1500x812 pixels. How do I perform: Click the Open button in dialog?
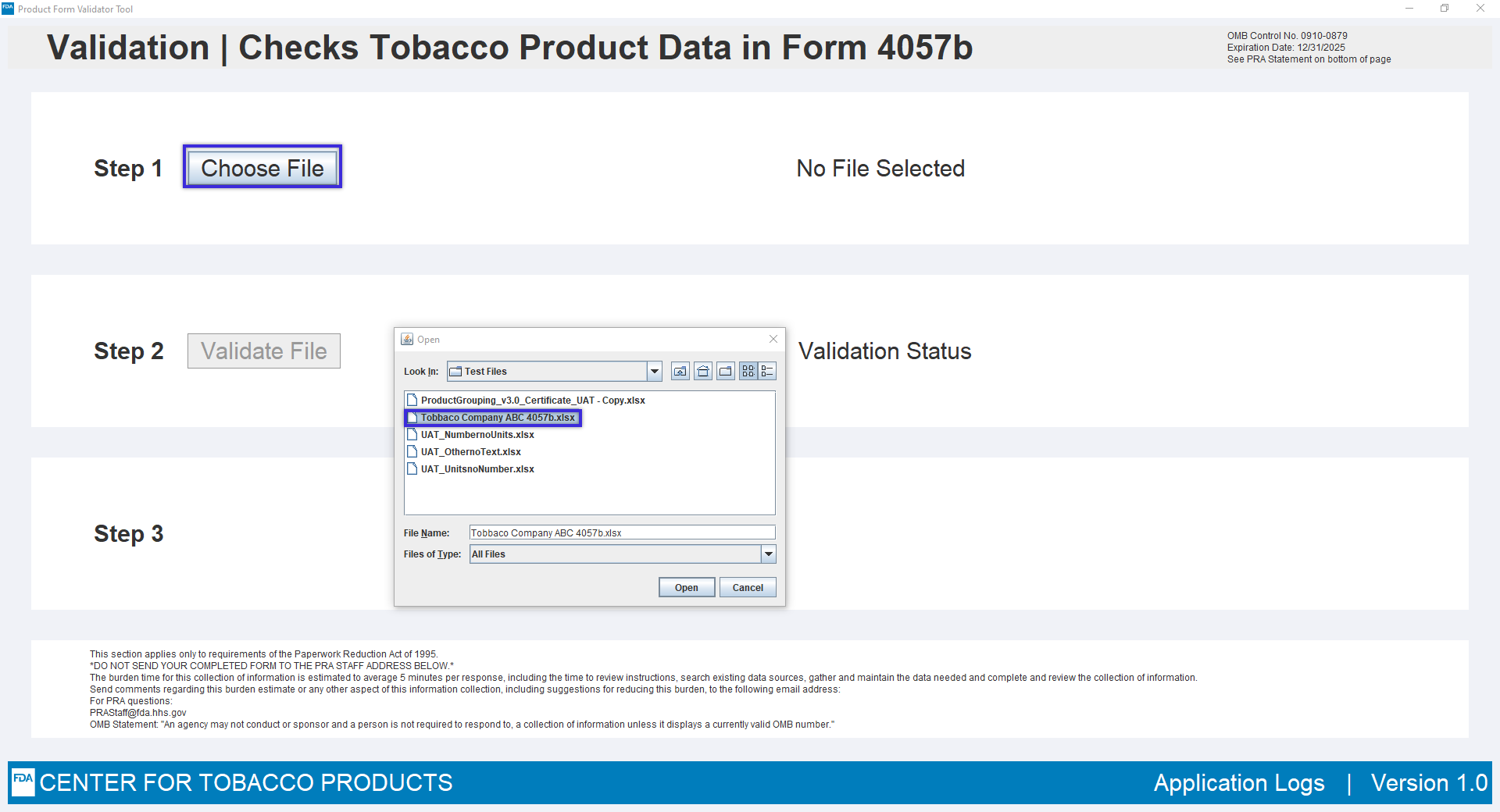click(x=686, y=588)
